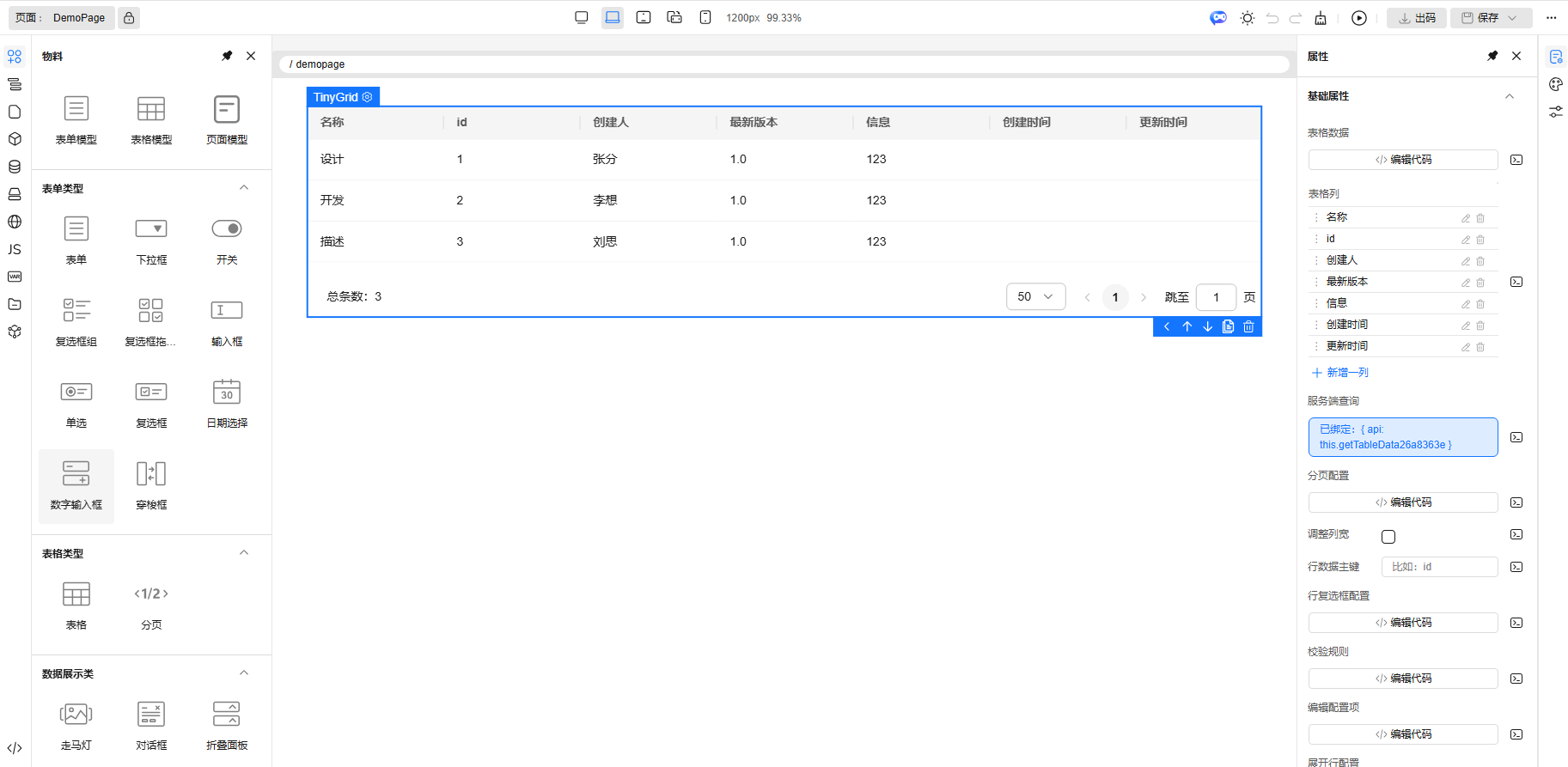Click edit pencil icon for 创建人 column

(1466, 261)
